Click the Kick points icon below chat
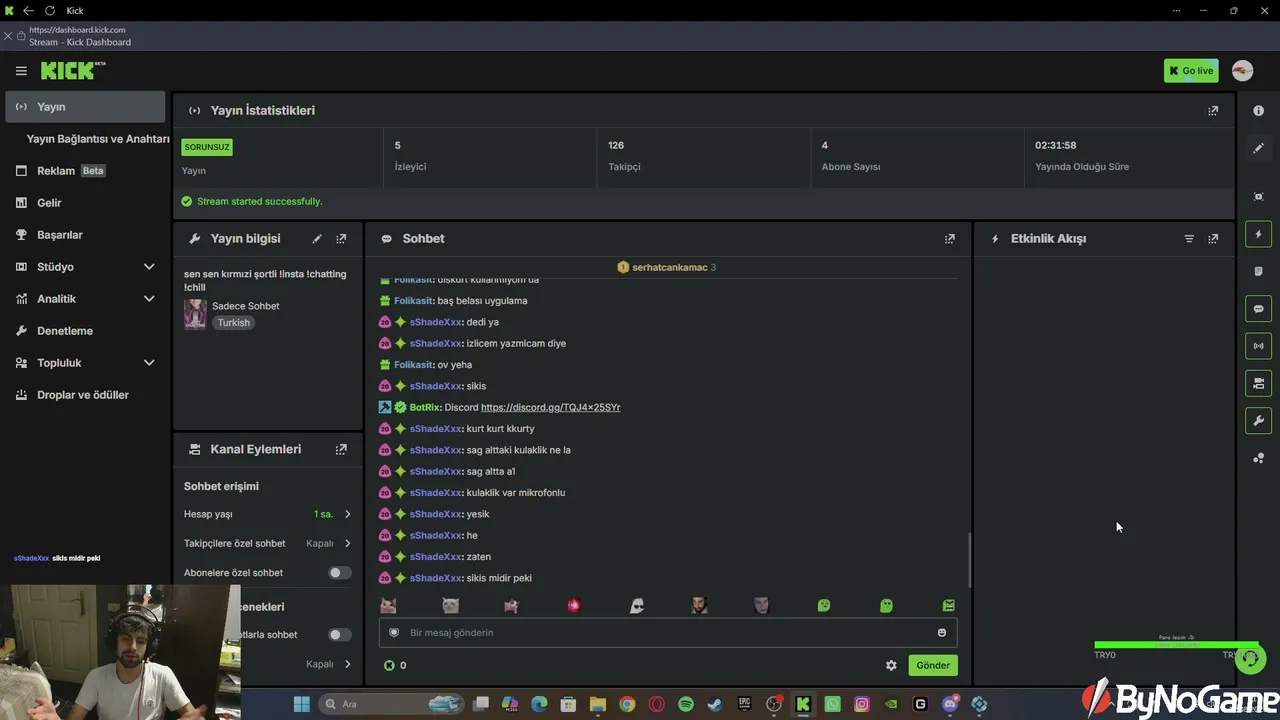This screenshot has width=1280, height=720. point(389,665)
